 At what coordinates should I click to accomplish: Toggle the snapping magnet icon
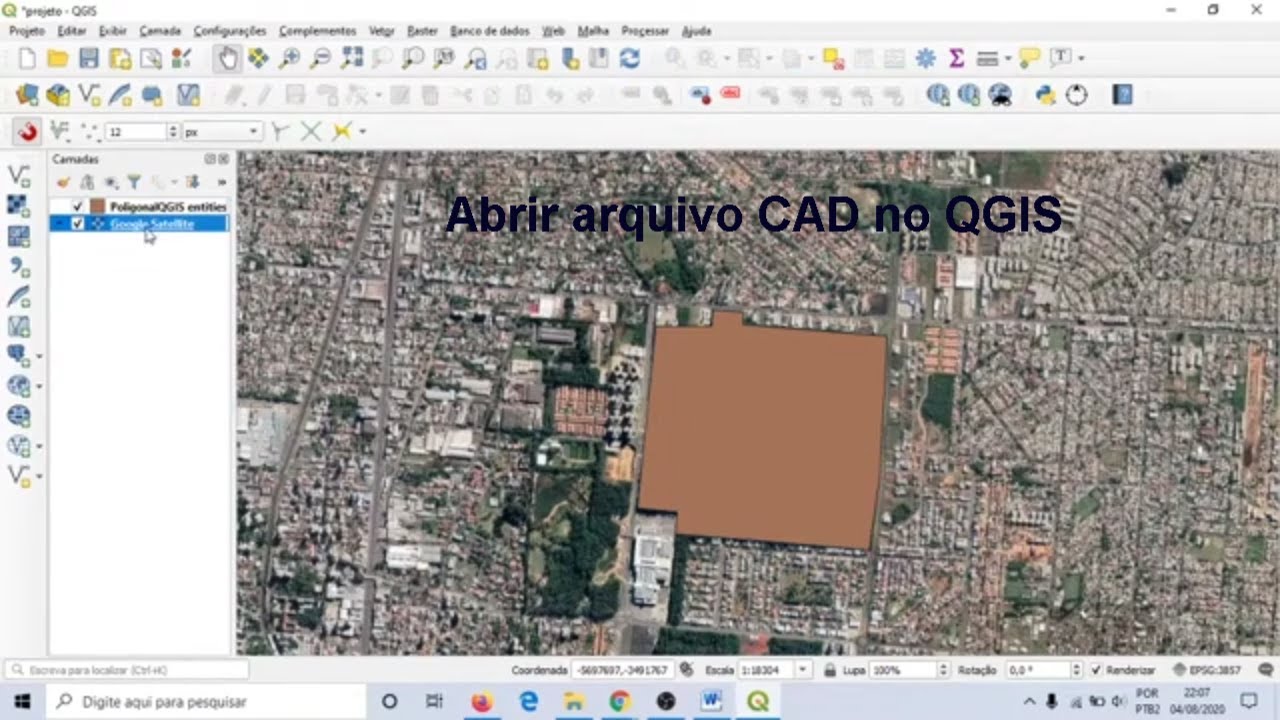27,131
